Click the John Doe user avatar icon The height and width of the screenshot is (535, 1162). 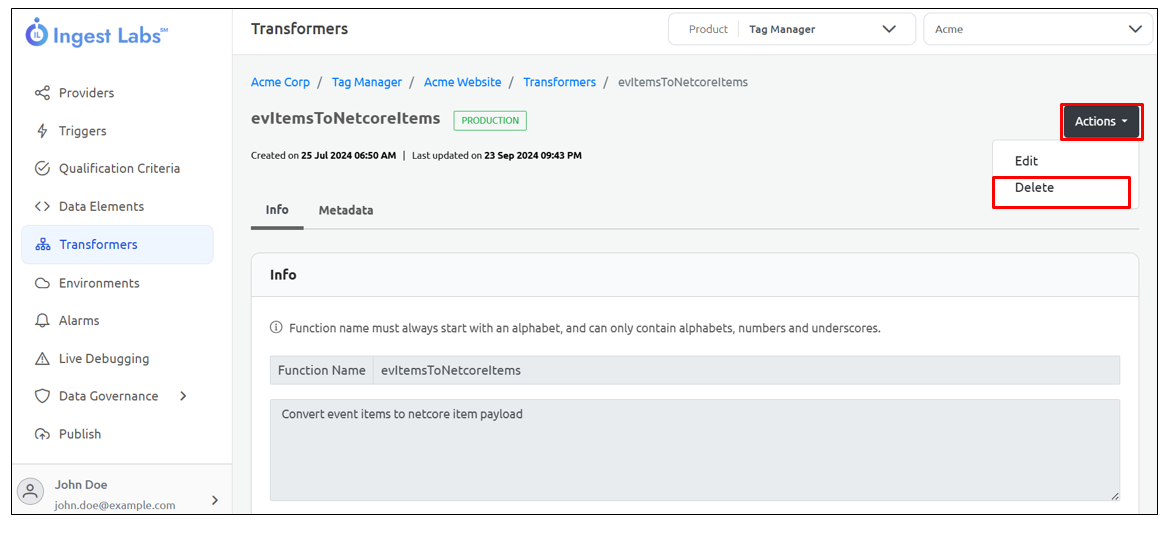point(31,491)
